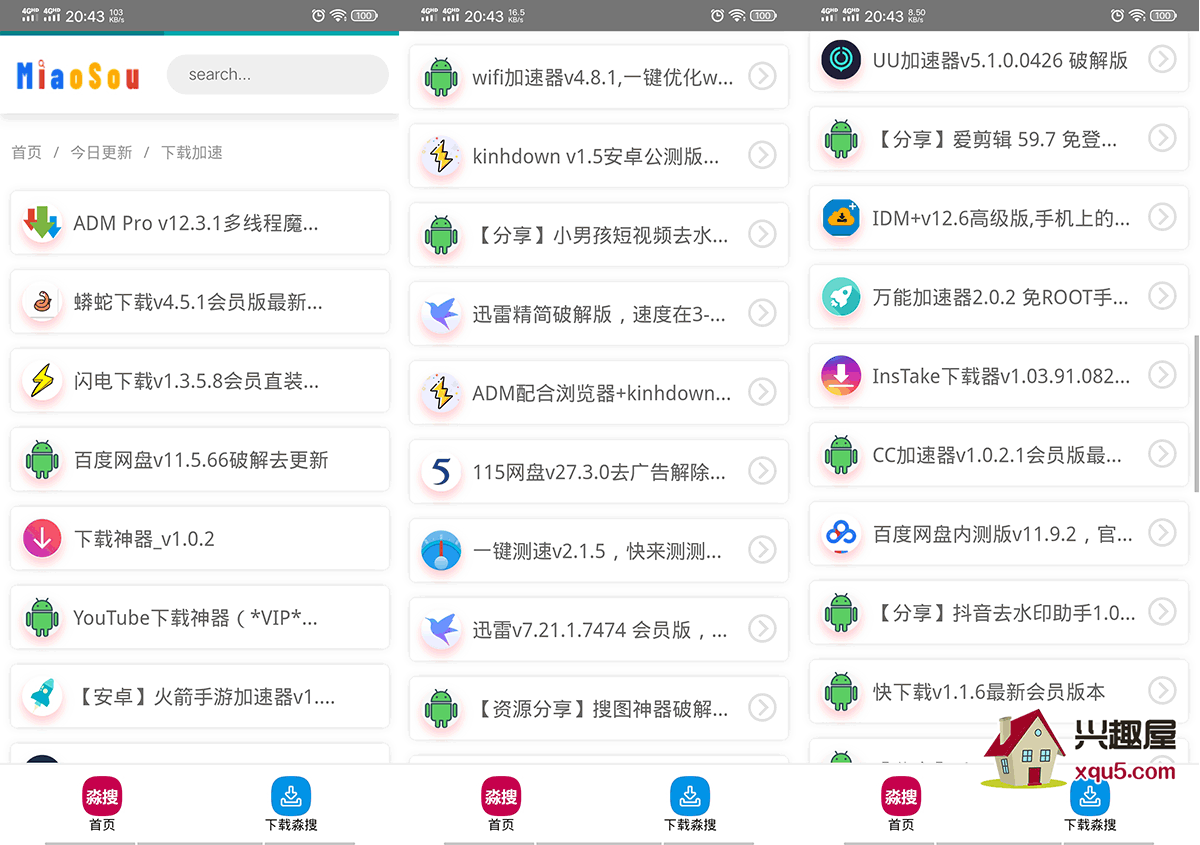
Task: Tap the 闪电下载 lightning bolt icon
Action: click(42, 381)
